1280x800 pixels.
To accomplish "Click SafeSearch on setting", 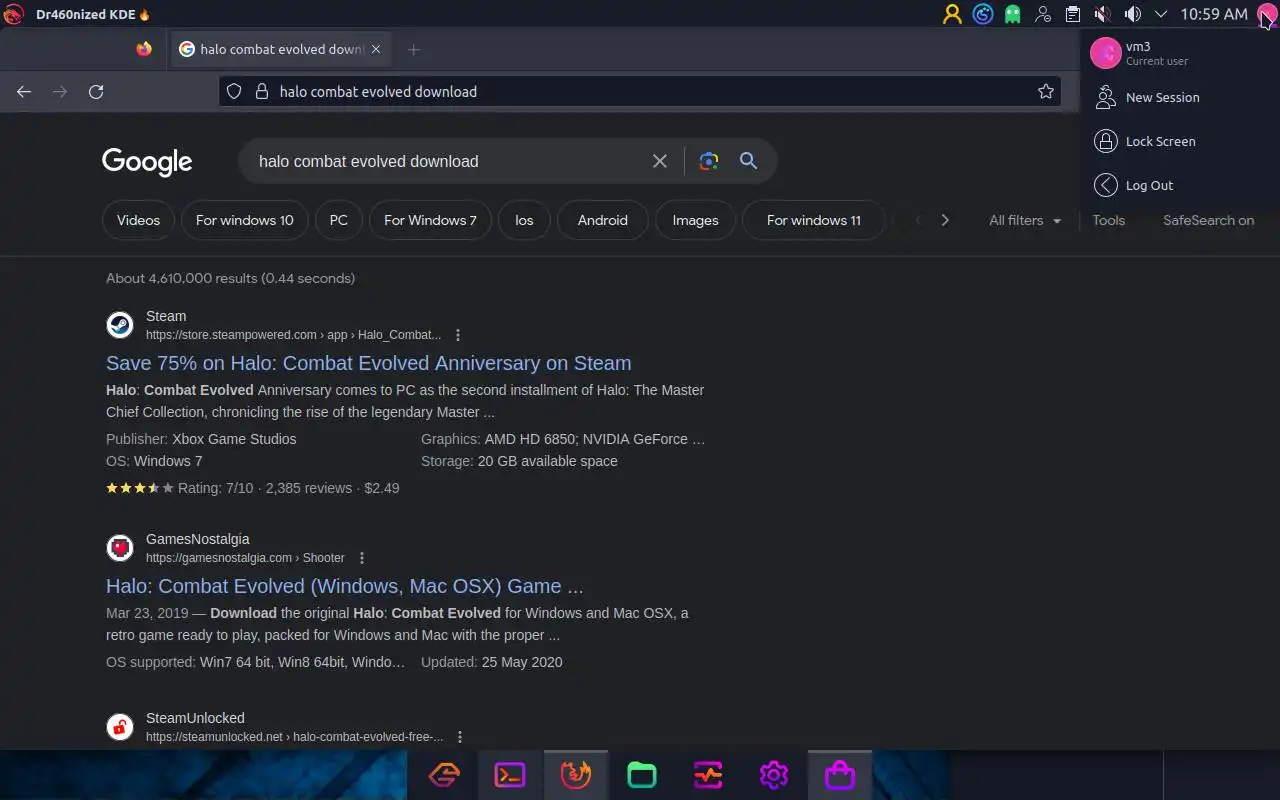I will click(1208, 220).
